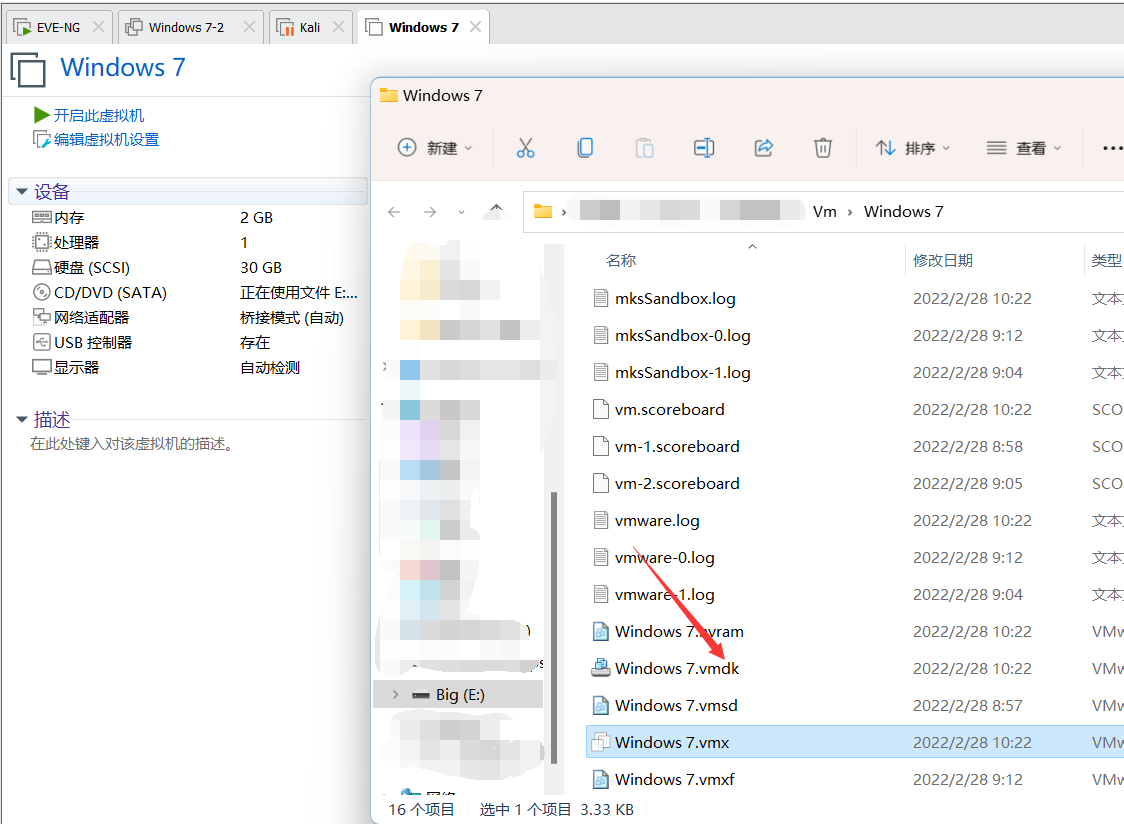
Task: Click the mksSandbox.log file icon
Action: pos(601,298)
